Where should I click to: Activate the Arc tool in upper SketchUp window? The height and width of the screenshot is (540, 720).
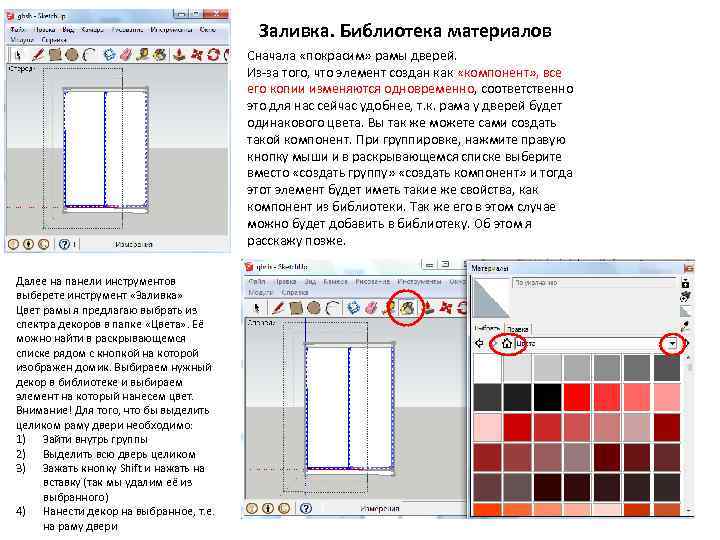coord(89,55)
